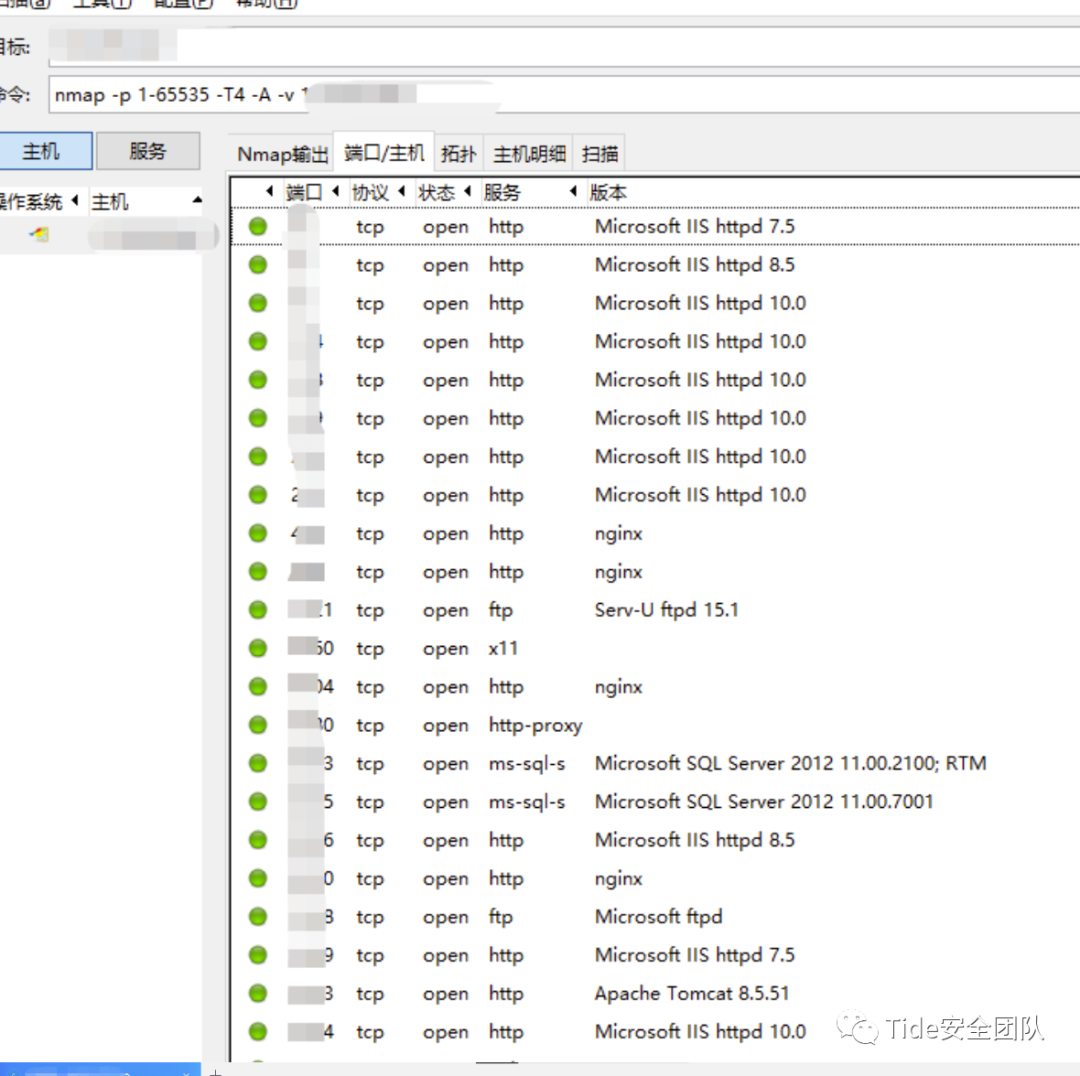The width and height of the screenshot is (1080, 1076).
Task: Switch to the 扫描 tab
Action: click(x=599, y=154)
